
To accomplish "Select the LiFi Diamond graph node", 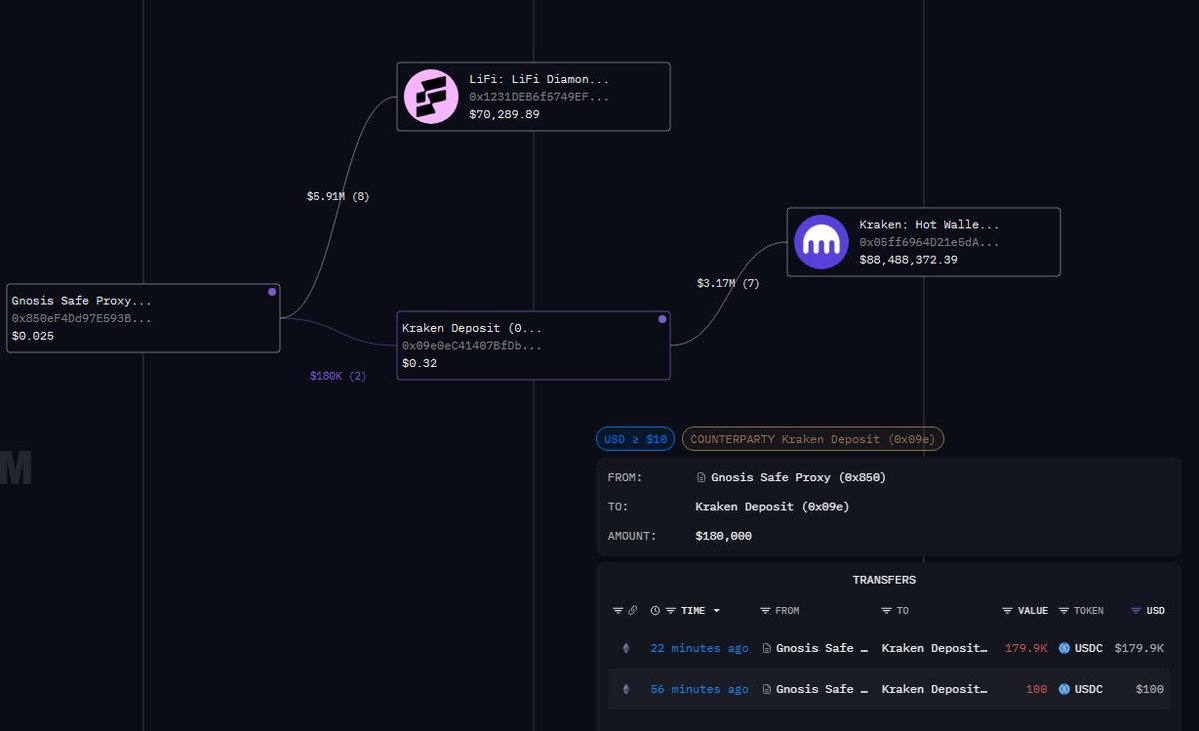I will 534,96.
